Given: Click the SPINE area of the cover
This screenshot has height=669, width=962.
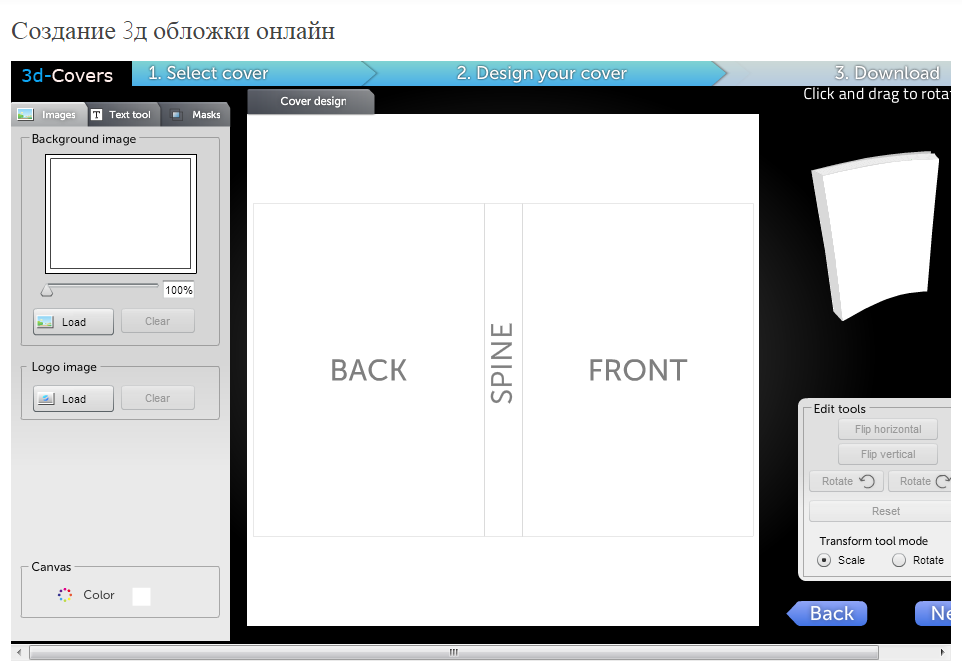Looking at the screenshot, I should tap(503, 370).
